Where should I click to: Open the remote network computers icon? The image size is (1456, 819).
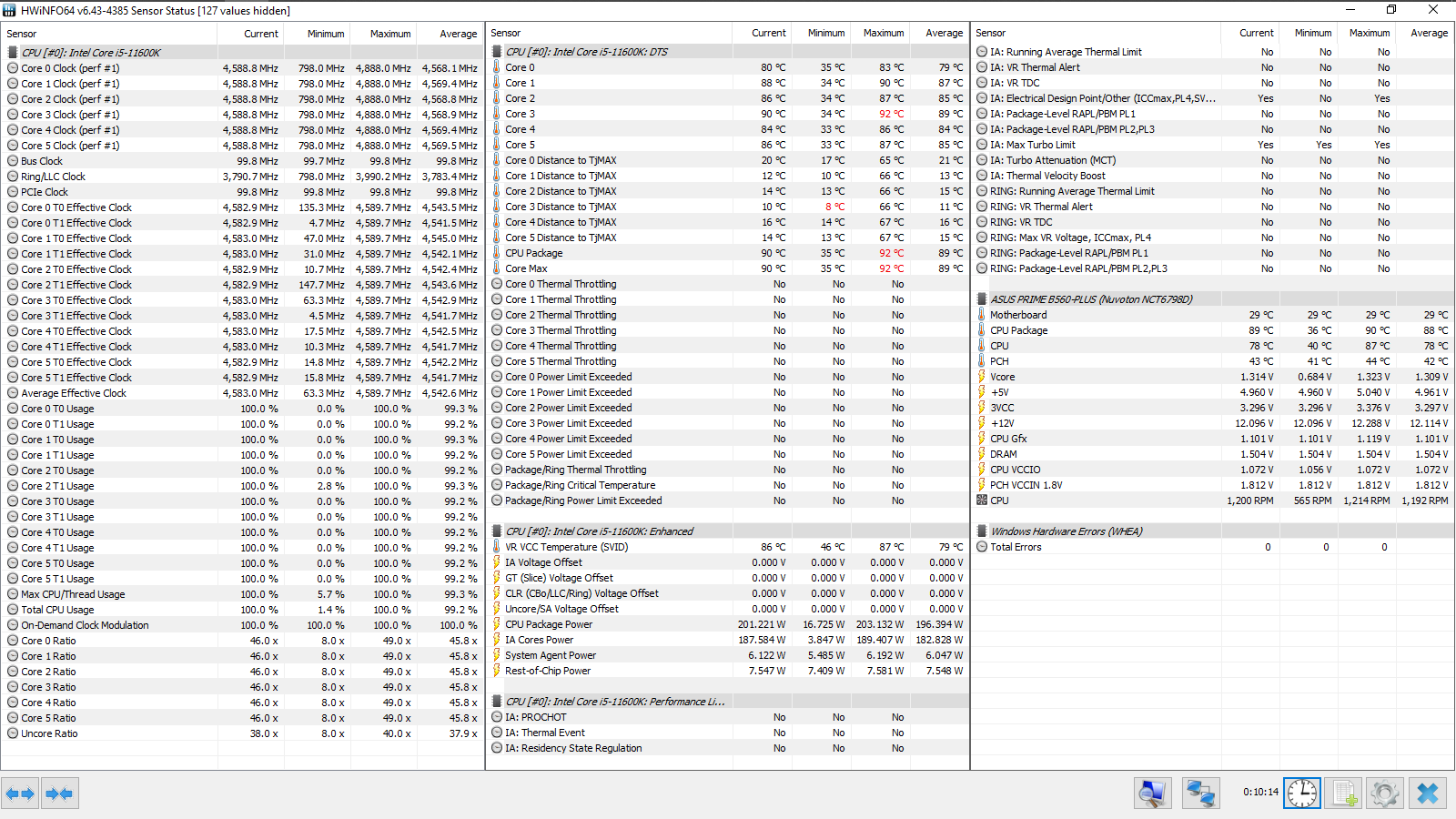tap(1200, 794)
